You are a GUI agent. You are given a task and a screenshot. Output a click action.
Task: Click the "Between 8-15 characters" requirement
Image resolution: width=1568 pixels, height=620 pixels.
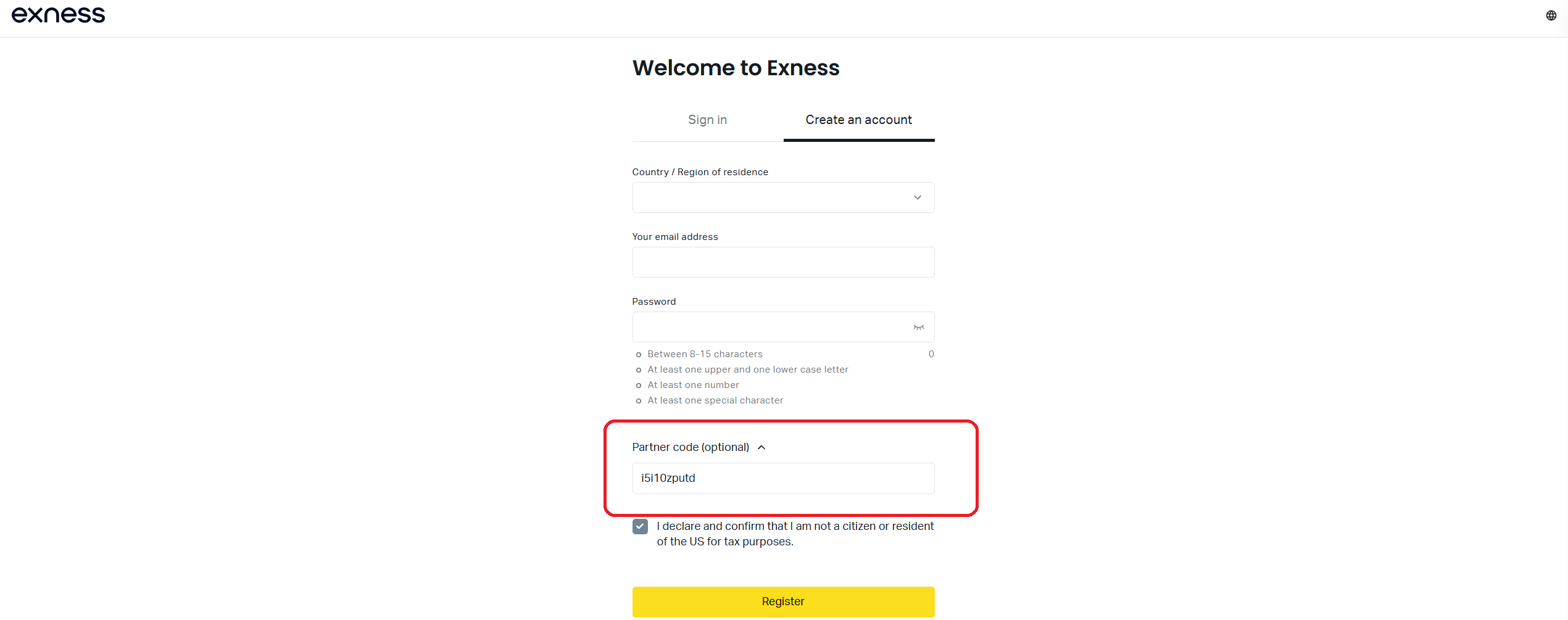pos(705,354)
